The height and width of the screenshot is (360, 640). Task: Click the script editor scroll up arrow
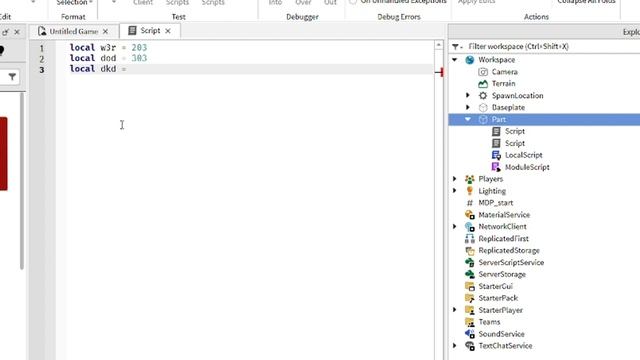(x=439, y=45)
